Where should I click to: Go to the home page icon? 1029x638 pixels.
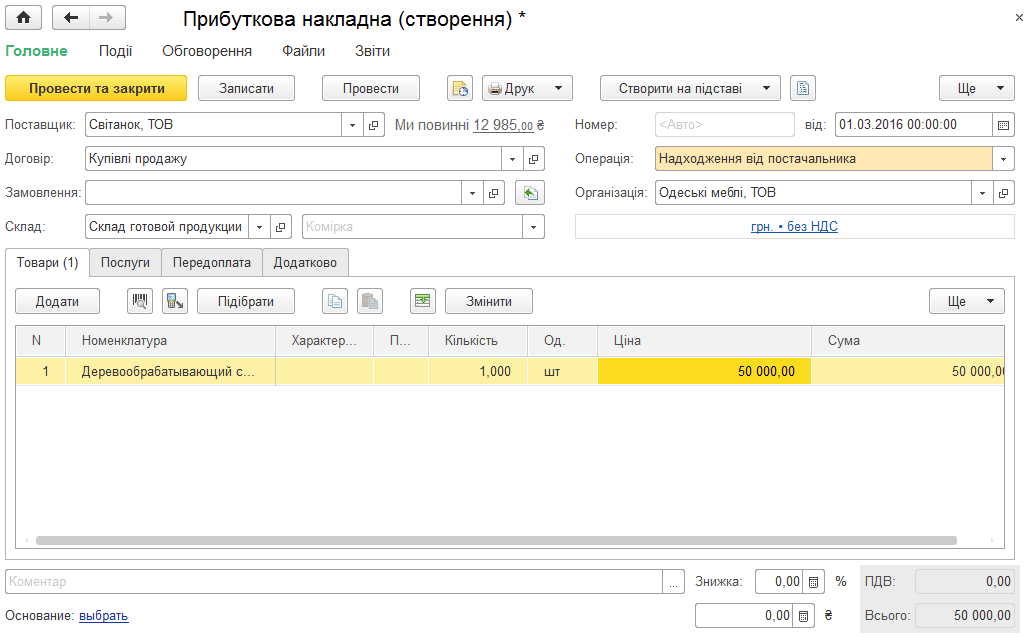24,18
